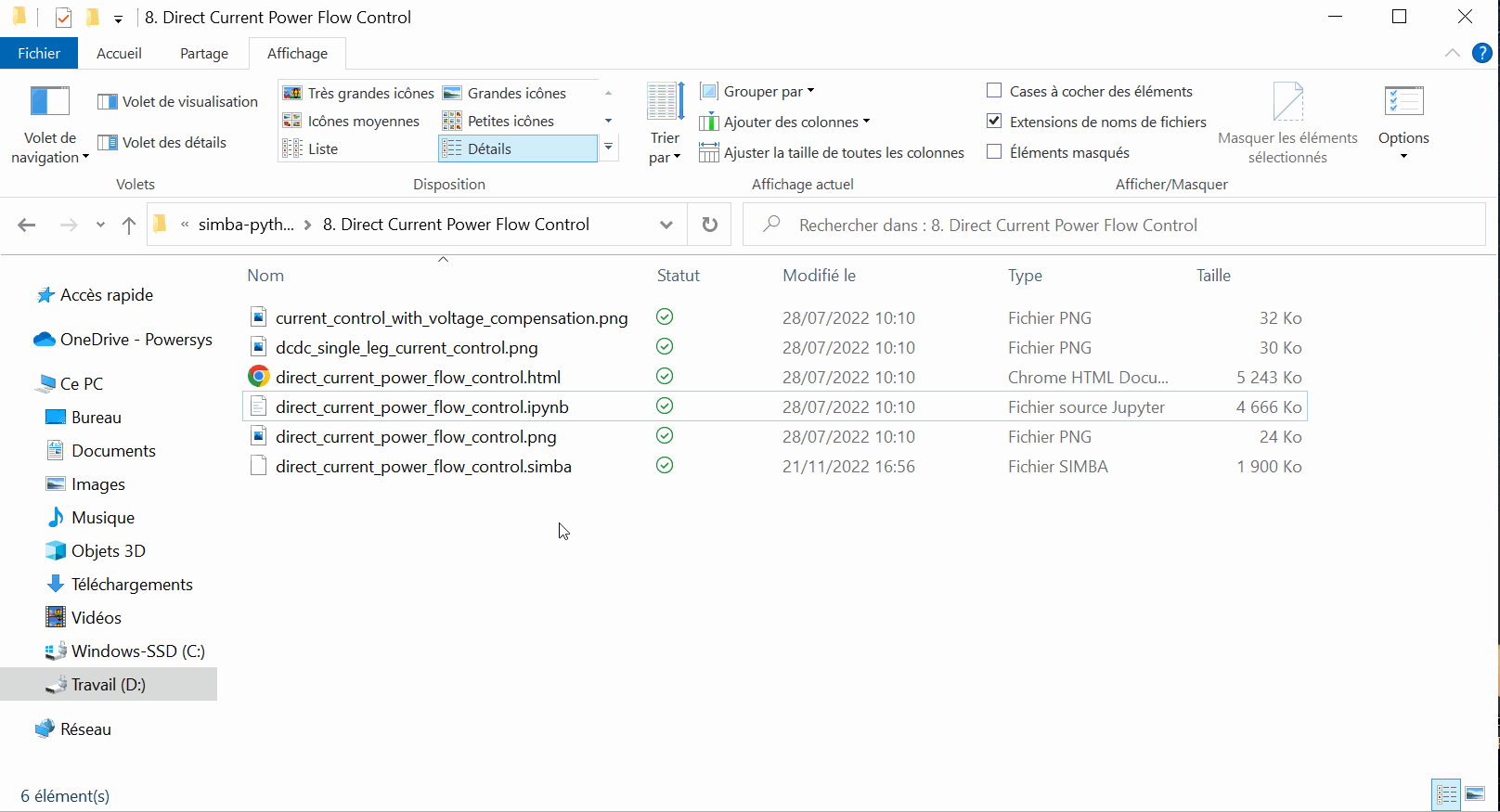Toggle Volet de visualisation pane
1500x812 pixels.
[179, 101]
